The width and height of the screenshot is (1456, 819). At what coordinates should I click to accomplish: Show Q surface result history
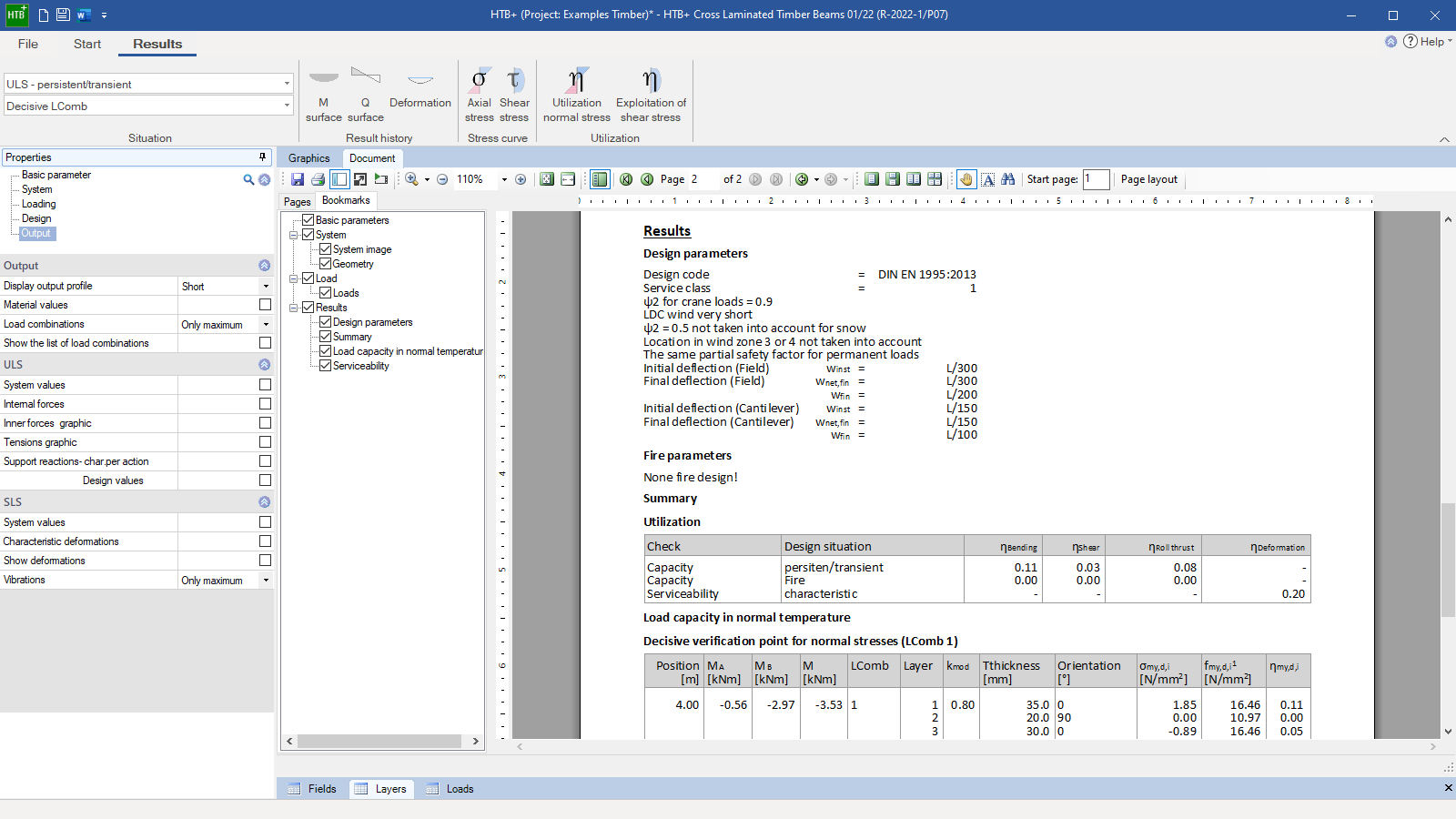pyautogui.click(x=366, y=95)
